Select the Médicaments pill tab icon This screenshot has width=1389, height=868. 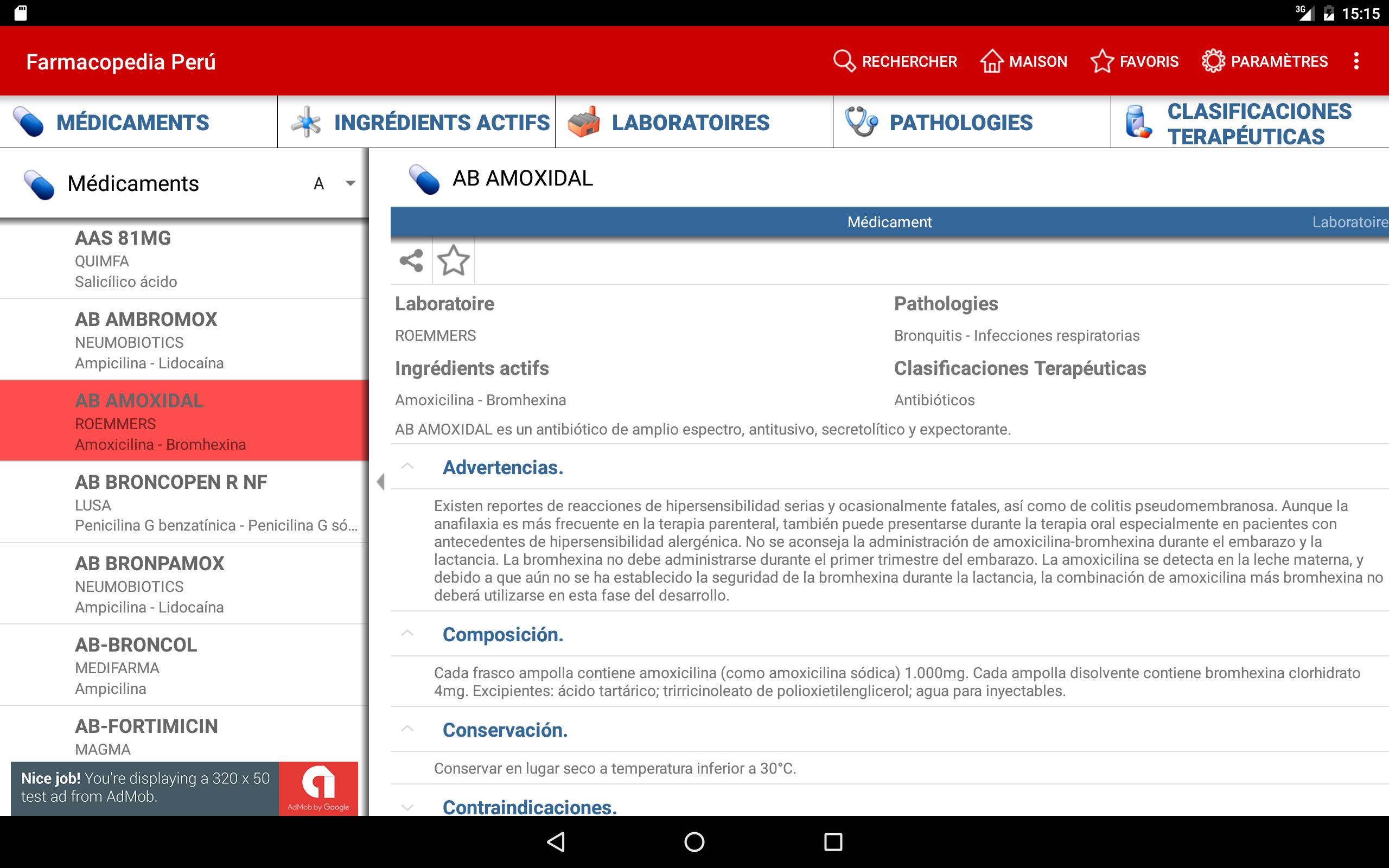point(28,122)
